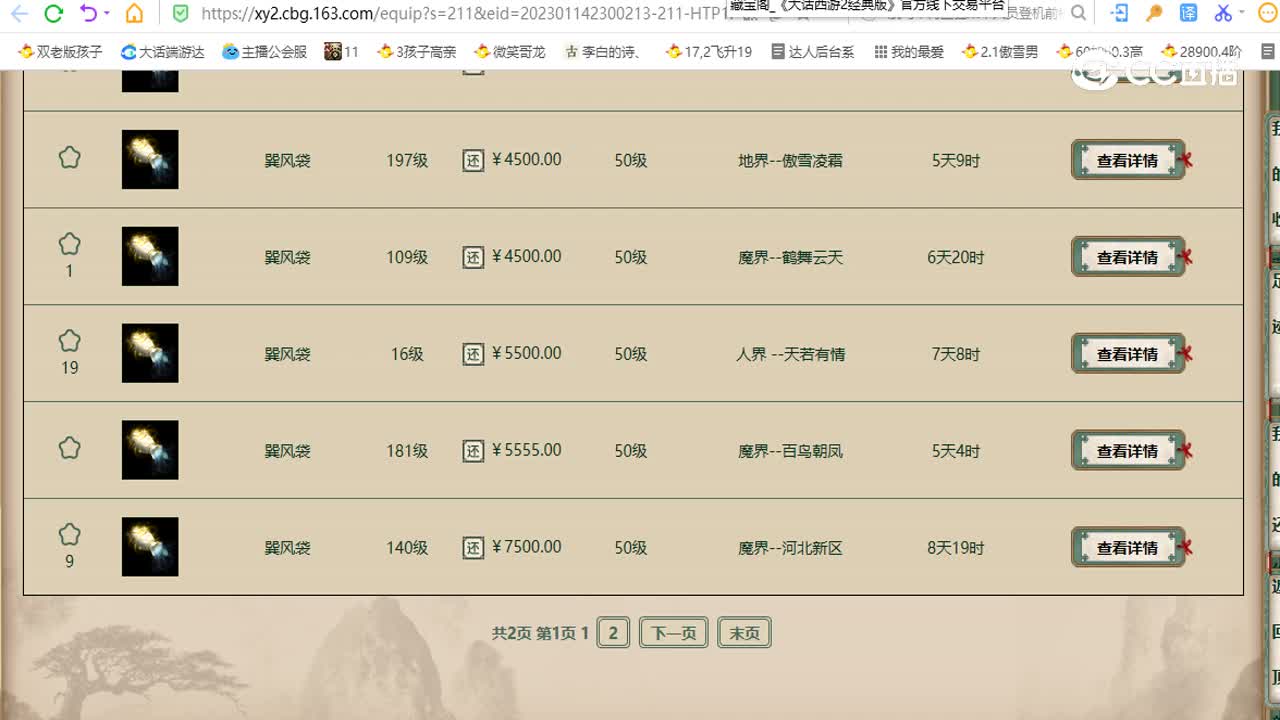
Task: Open the send-to-phone icon in toolbar
Action: [x=1120, y=14]
